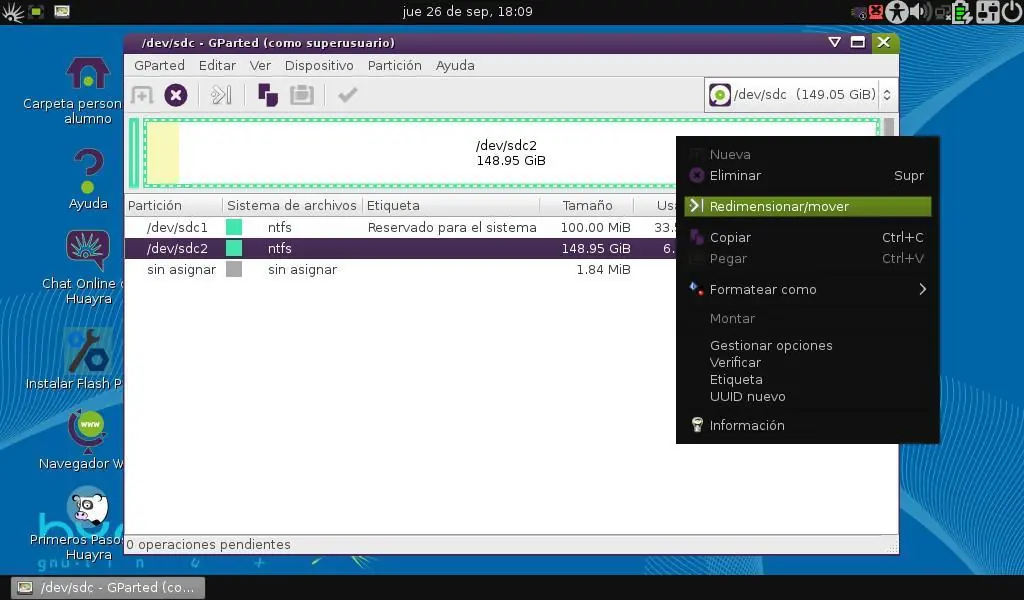Click the battery charging tray icon
Viewport: 1024px width, 600px height.
click(962, 12)
